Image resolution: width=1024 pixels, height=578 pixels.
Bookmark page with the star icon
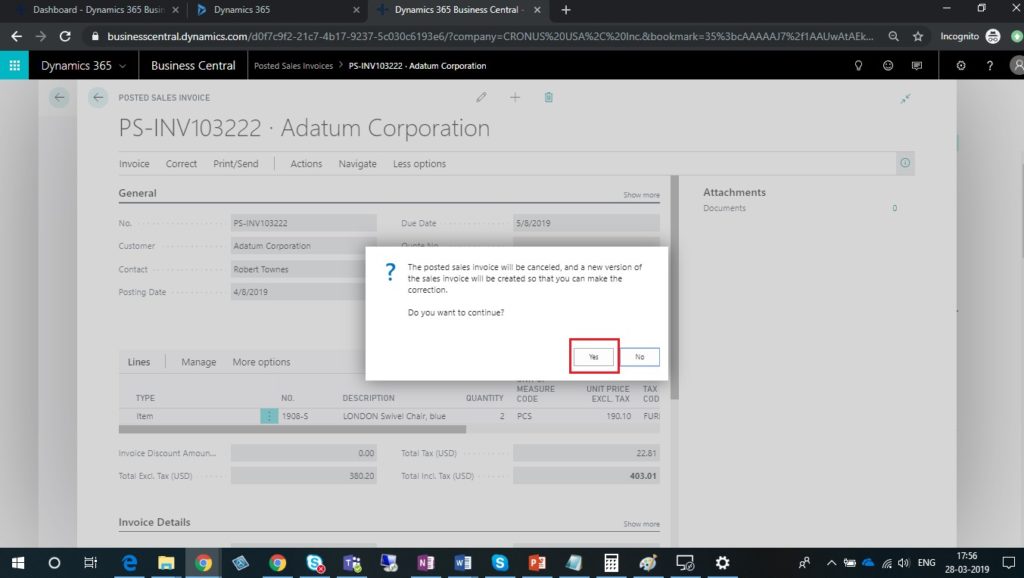[918, 37]
